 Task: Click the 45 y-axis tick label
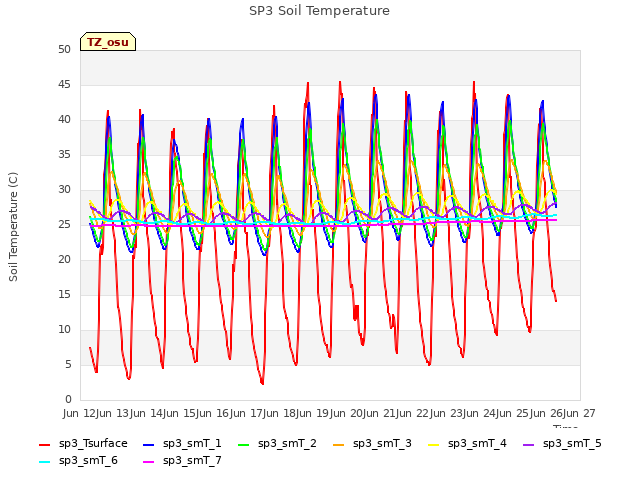pyautogui.click(x=64, y=85)
